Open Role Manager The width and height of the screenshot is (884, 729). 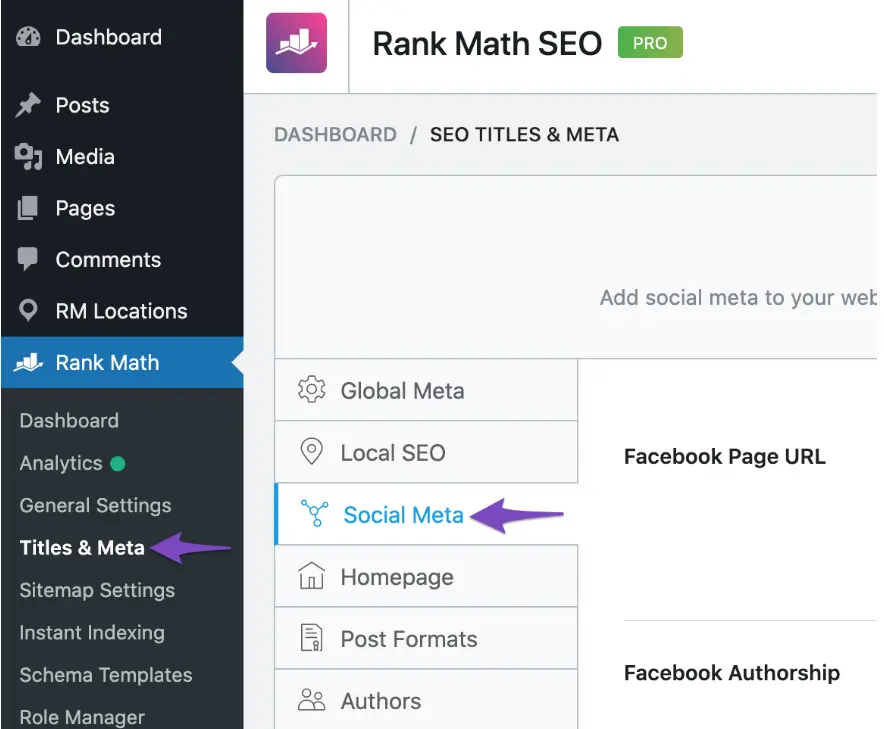point(82,717)
